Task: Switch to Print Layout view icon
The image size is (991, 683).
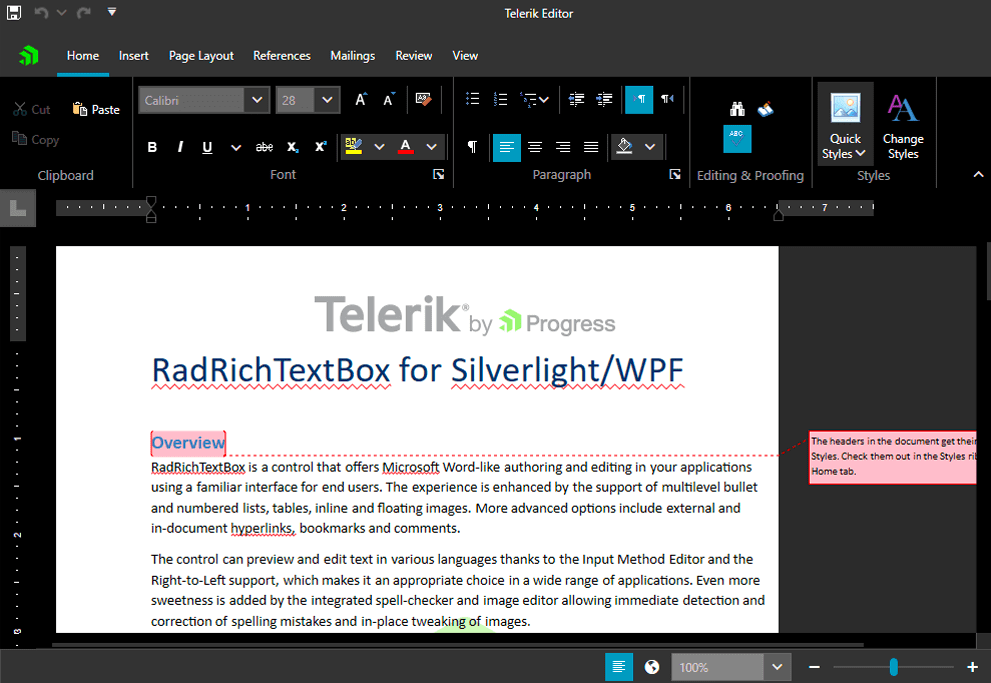Action: pos(619,667)
